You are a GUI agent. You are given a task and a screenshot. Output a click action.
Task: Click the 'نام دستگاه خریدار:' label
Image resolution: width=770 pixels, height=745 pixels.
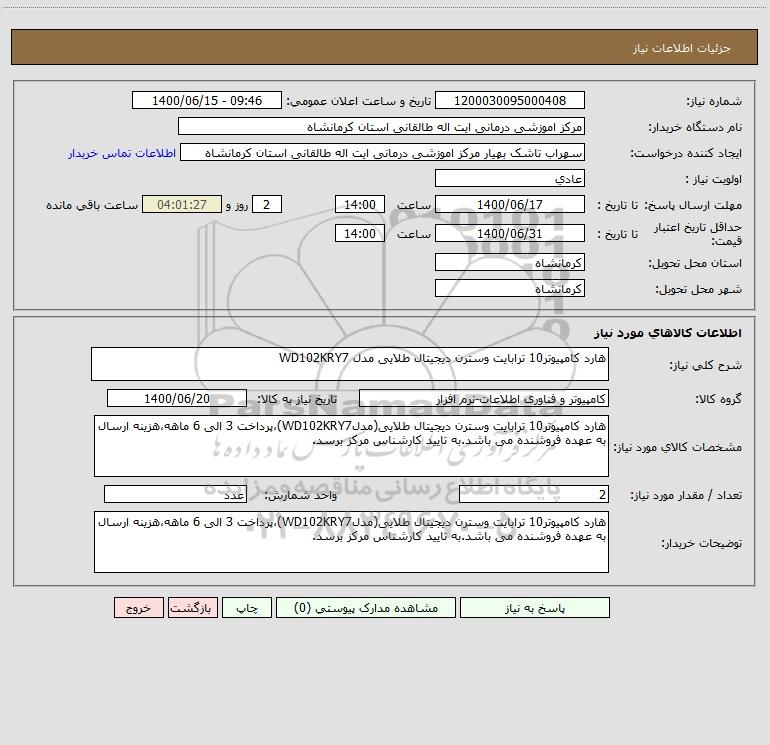pos(695,127)
